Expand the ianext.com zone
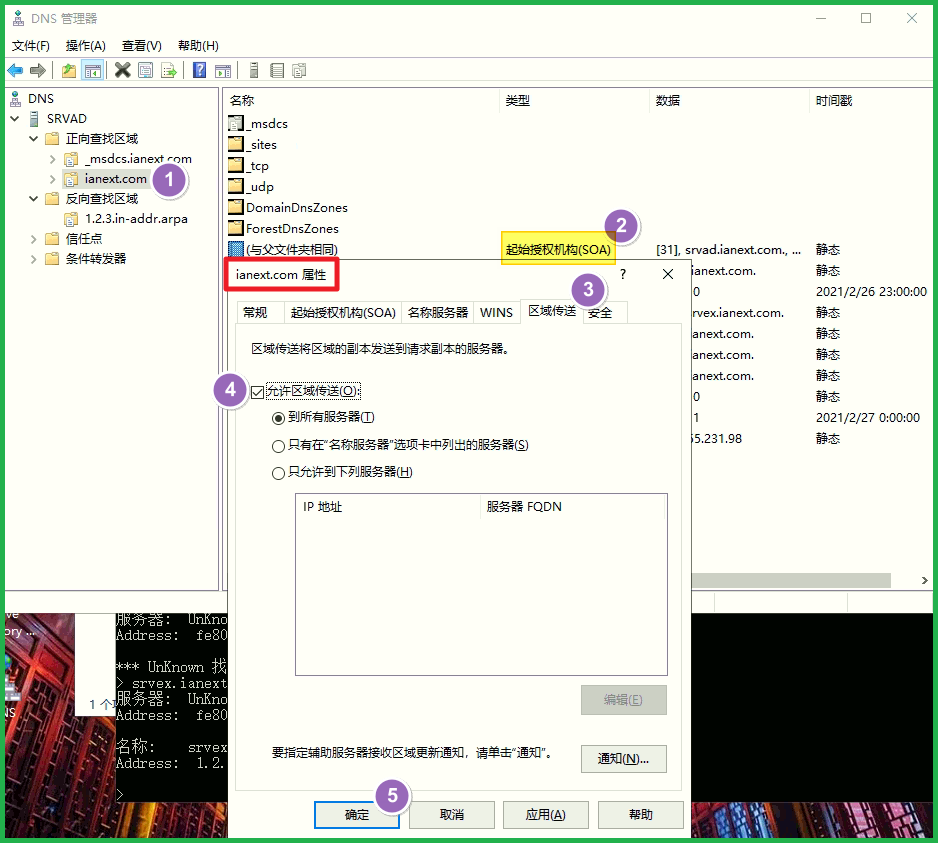The image size is (938, 843). click(53, 179)
